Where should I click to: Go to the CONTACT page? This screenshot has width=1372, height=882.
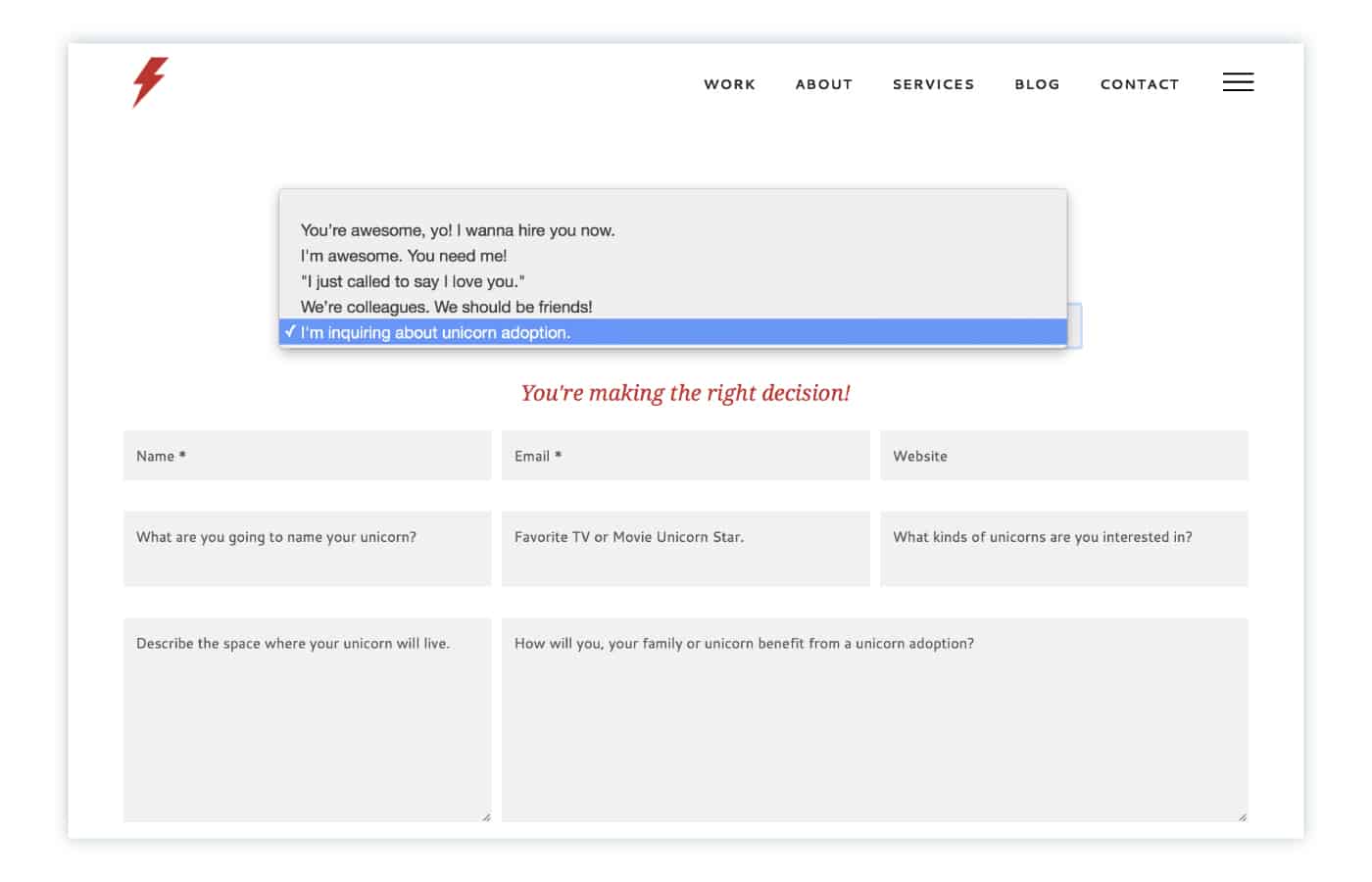1140,84
